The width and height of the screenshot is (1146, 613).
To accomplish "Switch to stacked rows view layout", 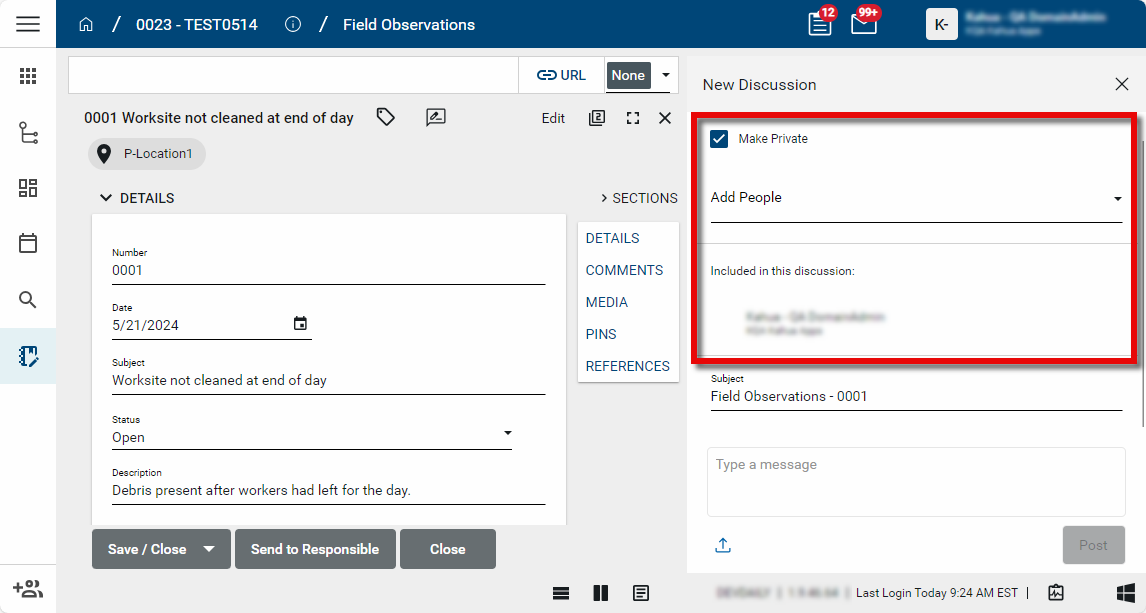I will (x=562, y=593).
